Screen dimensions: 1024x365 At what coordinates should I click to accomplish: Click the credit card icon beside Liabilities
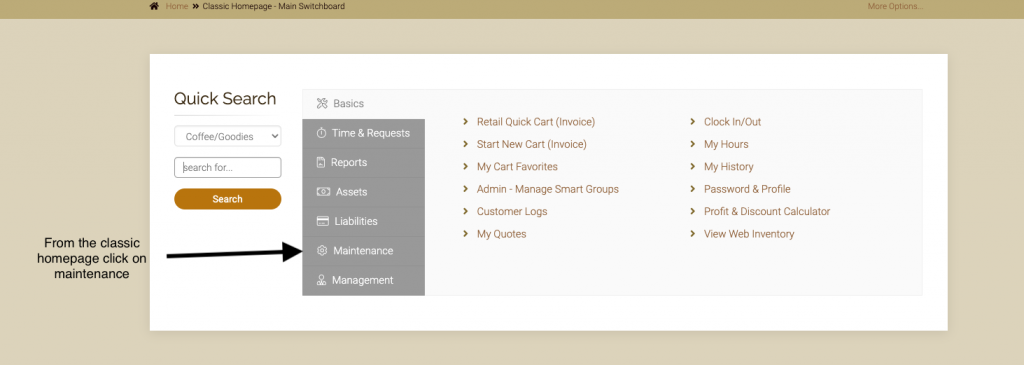[322, 221]
